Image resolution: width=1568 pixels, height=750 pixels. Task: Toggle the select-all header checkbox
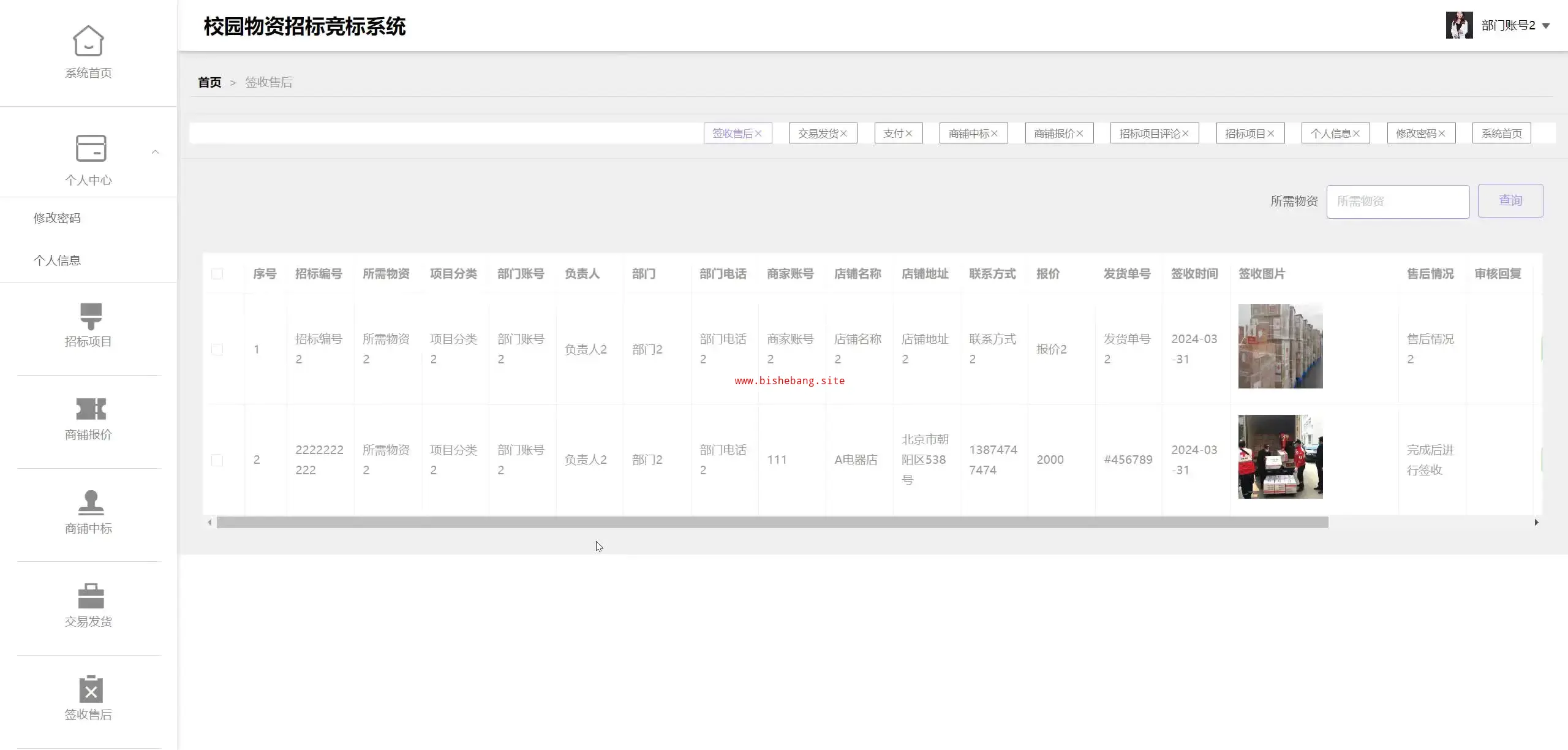tap(217, 274)
